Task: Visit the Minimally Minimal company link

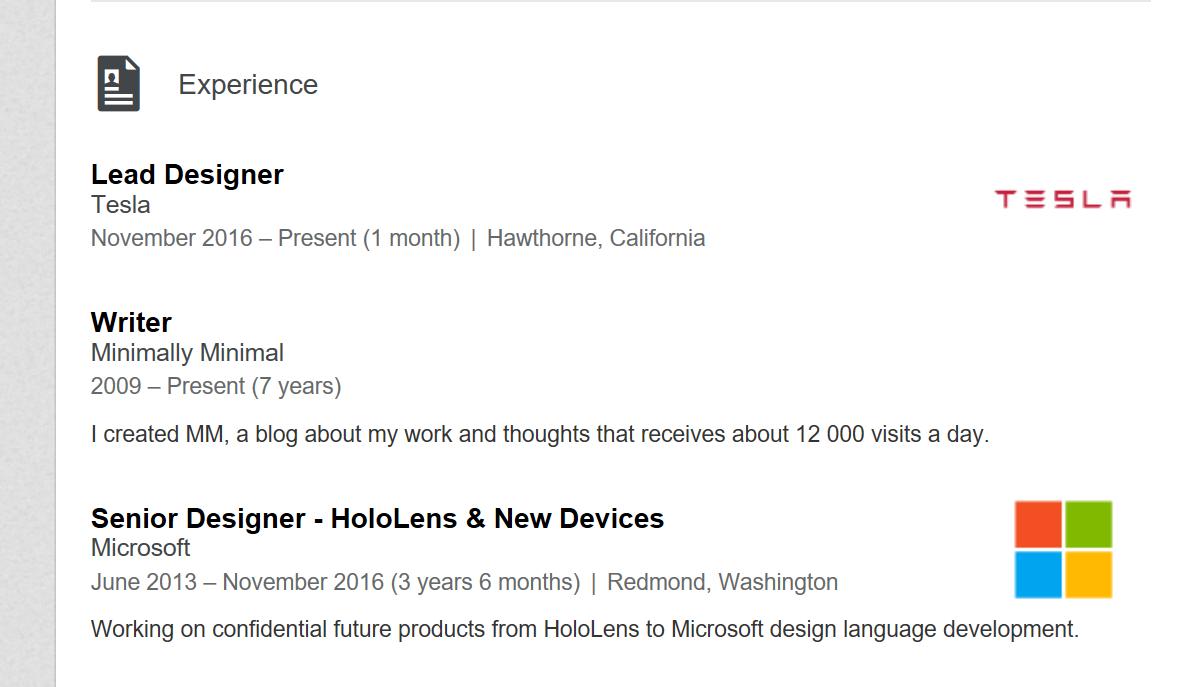Action: 187,353
